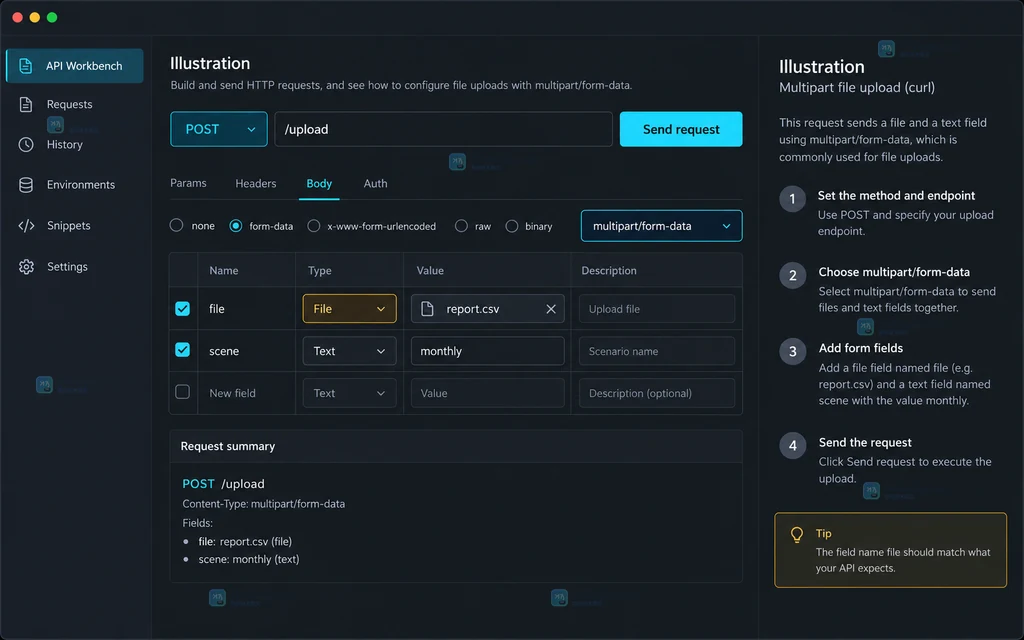Click the file icon beside report.csv
This screenshot has width=1024, height=640.
427,308
